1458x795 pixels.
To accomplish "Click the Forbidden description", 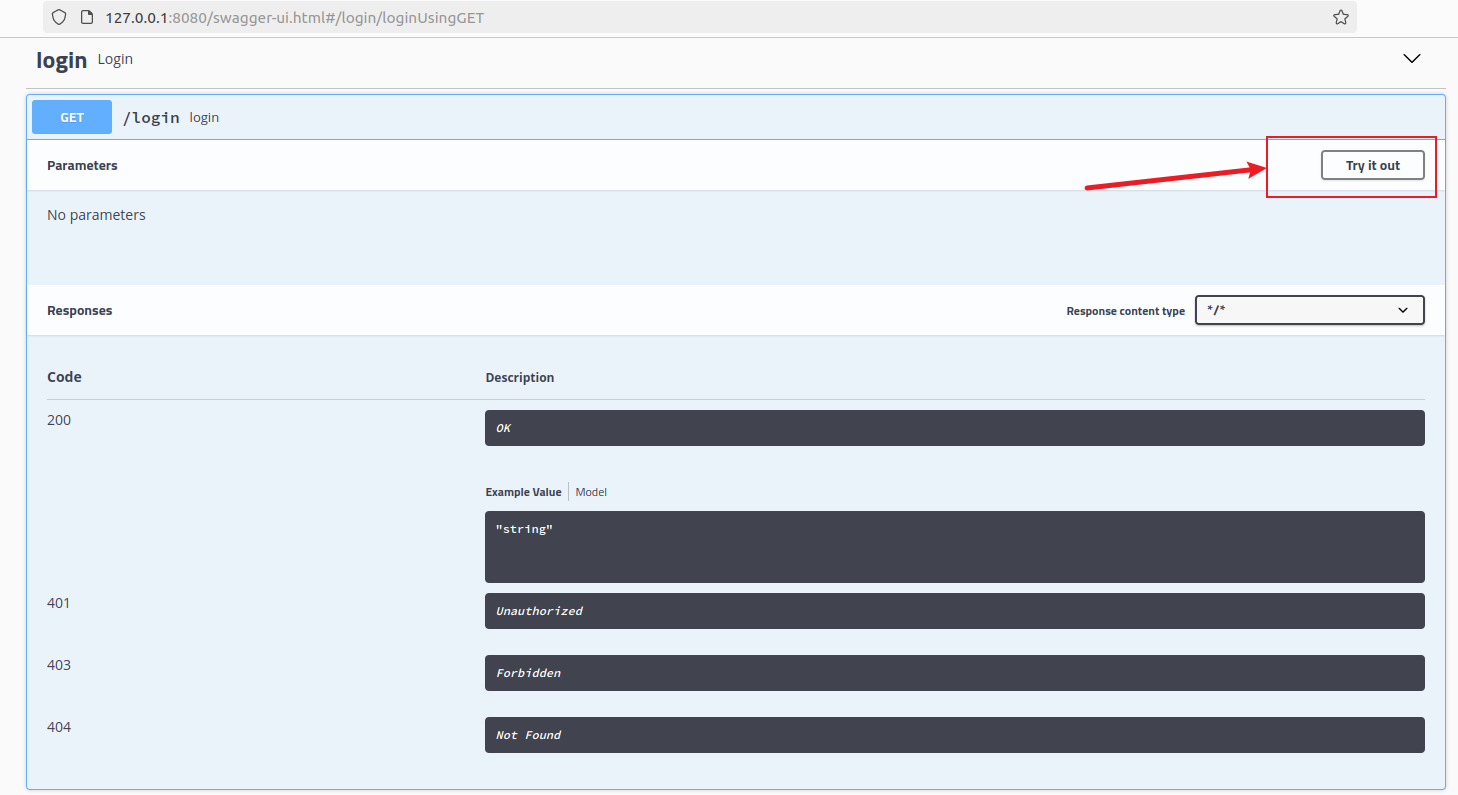I will pyautogui.click(x=954, y=673).
